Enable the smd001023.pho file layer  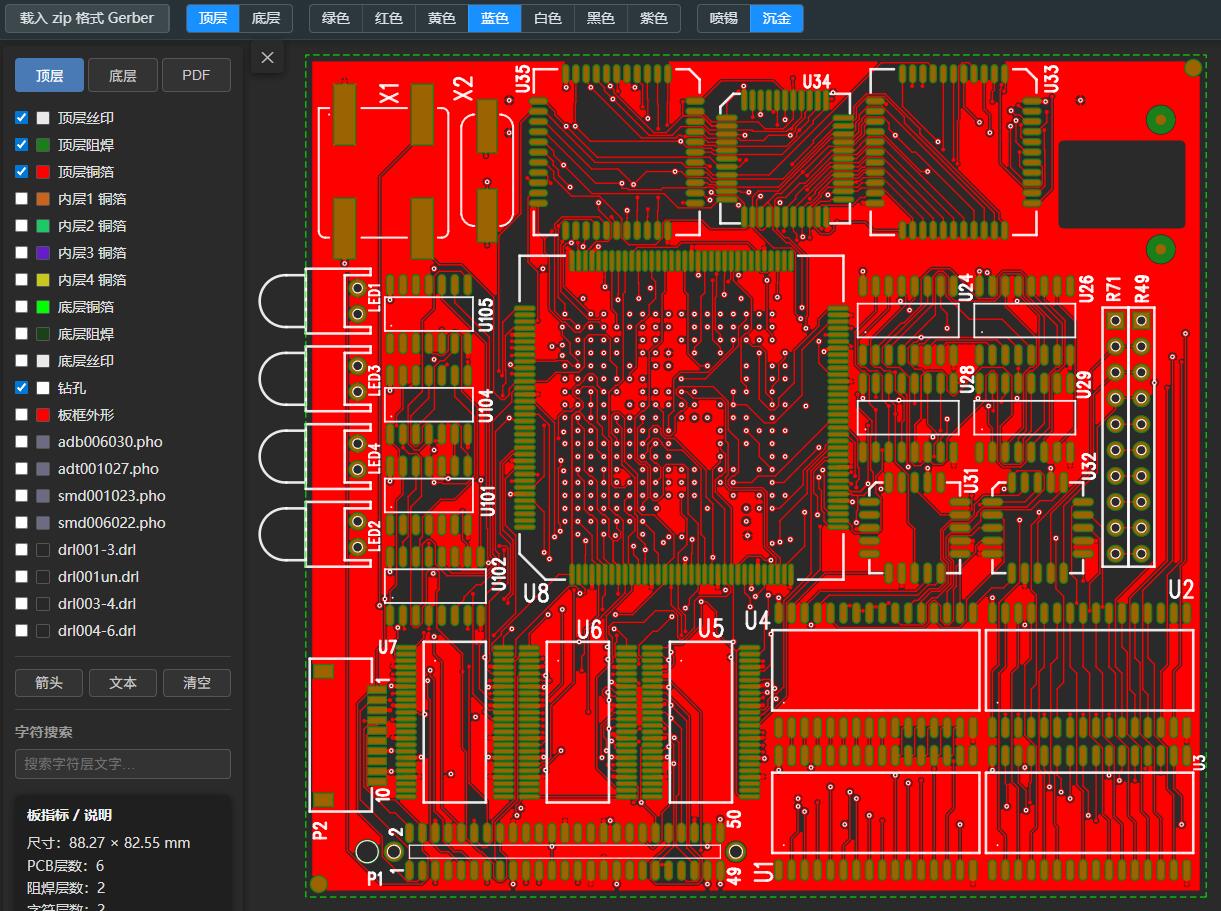pyautogui.click(x=22, y=496)
